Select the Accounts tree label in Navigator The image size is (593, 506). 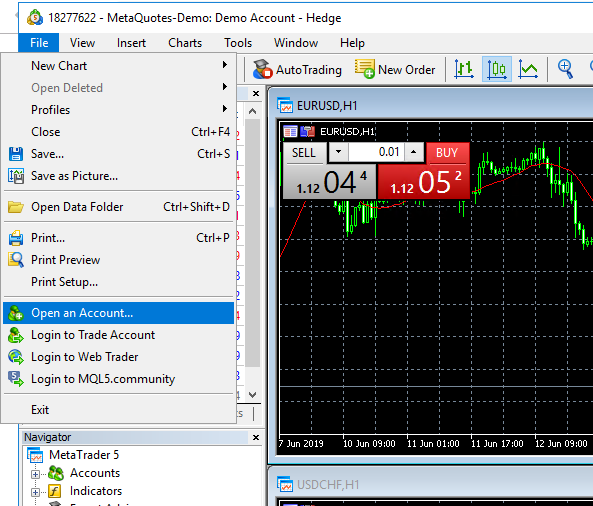tap(95, 473)
